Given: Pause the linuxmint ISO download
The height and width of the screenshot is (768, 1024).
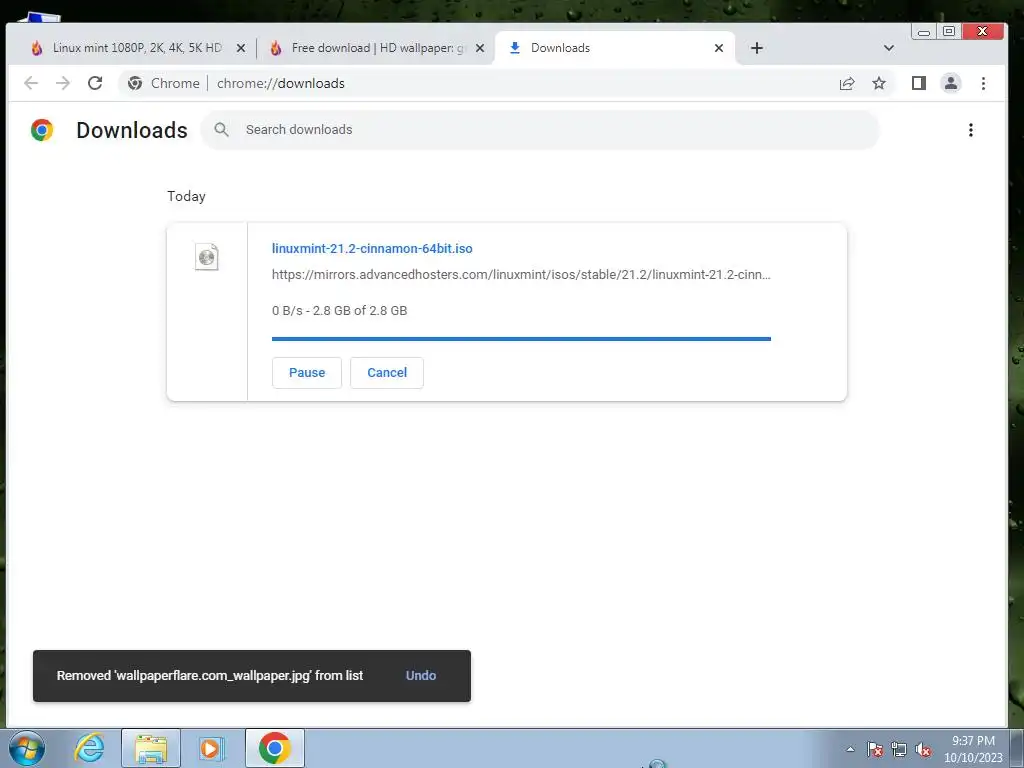Looking at the screenshot, I should pyautogui.click(x=307, y=372).
